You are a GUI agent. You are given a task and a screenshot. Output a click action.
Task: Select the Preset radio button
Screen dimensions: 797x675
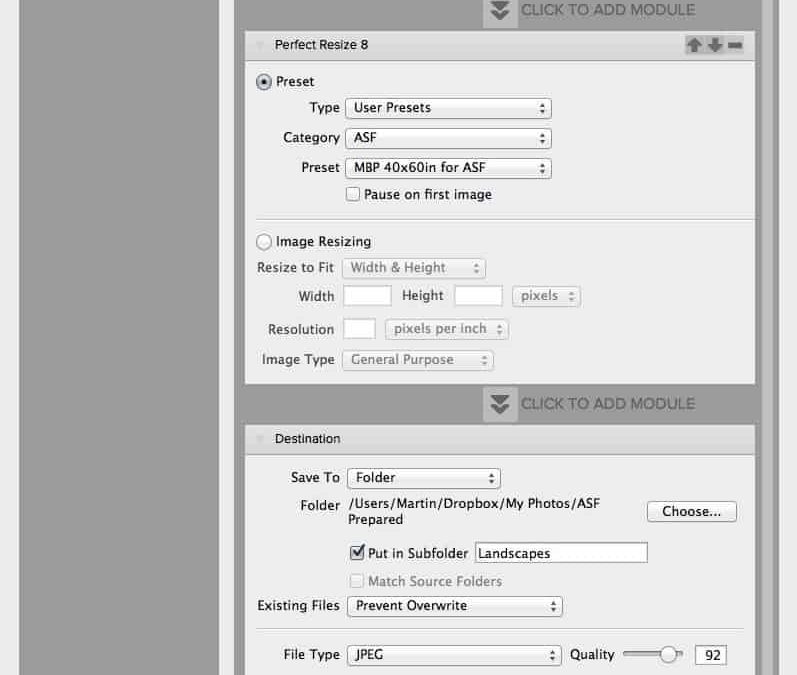point(264,82)
